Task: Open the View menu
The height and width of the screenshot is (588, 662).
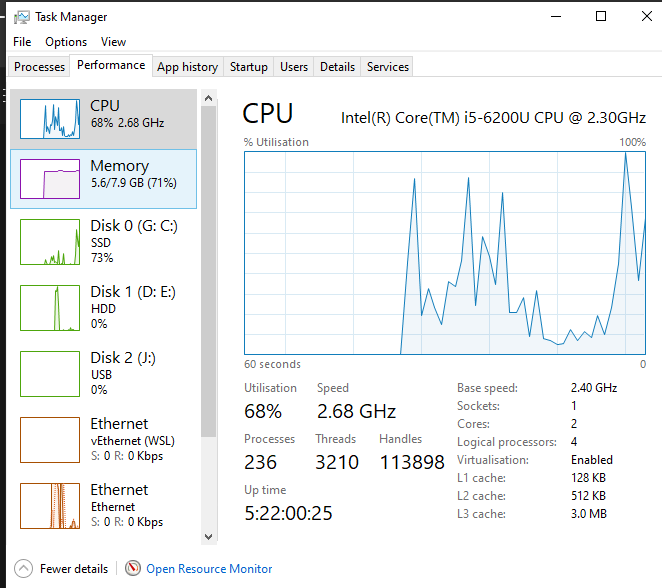Action: [x=113, y=42]
